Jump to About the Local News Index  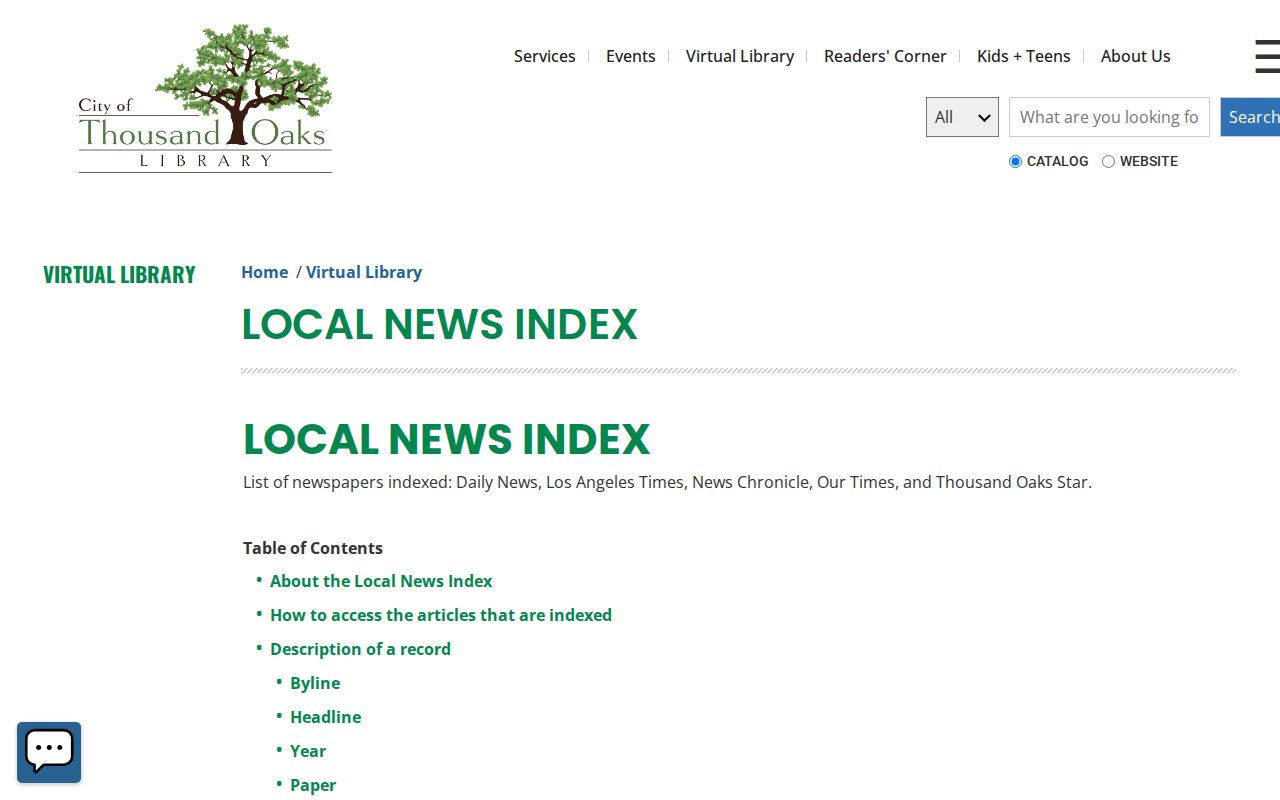pos(381,581)
